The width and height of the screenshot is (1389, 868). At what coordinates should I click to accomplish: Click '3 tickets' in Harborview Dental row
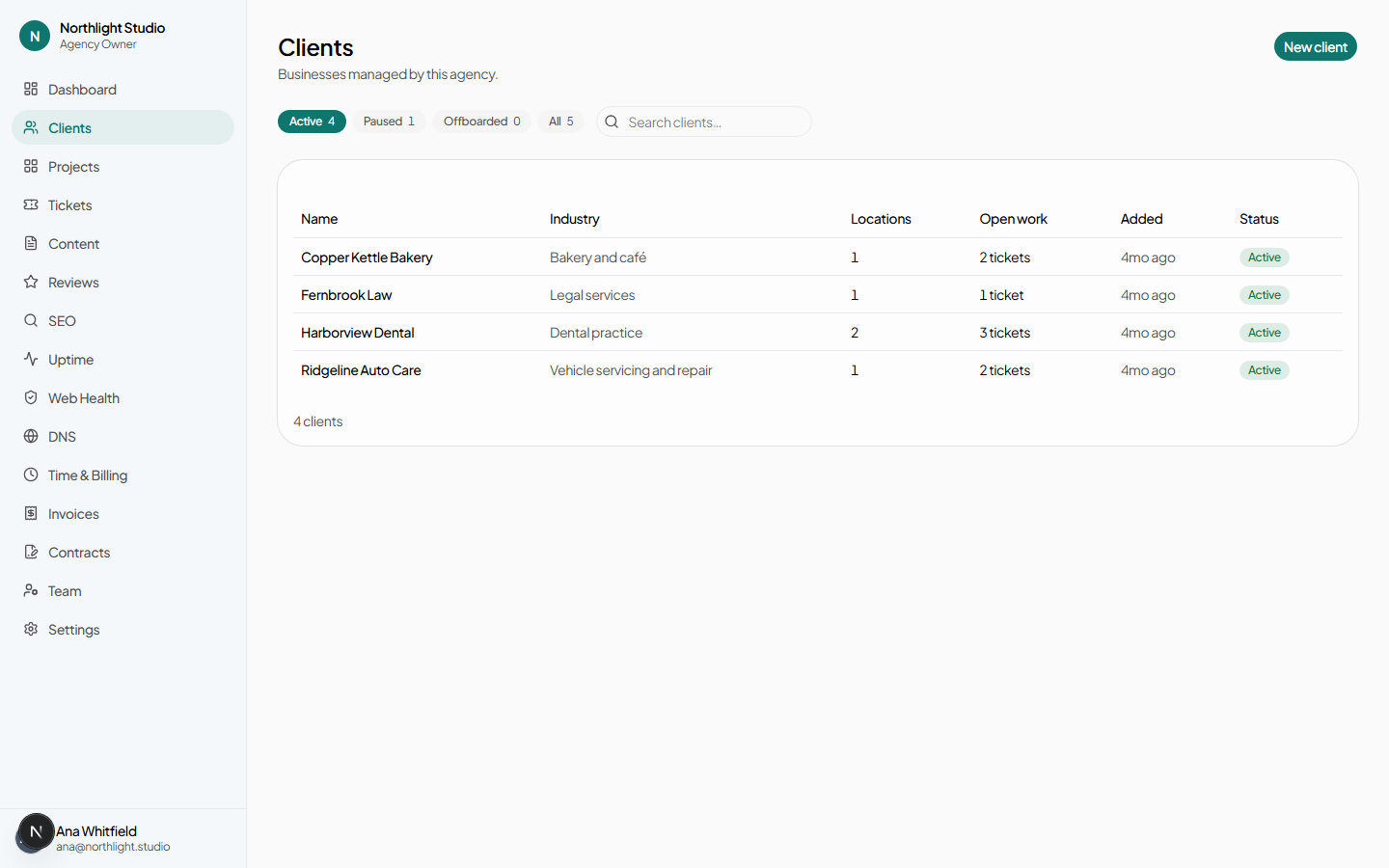point(1005,333)
